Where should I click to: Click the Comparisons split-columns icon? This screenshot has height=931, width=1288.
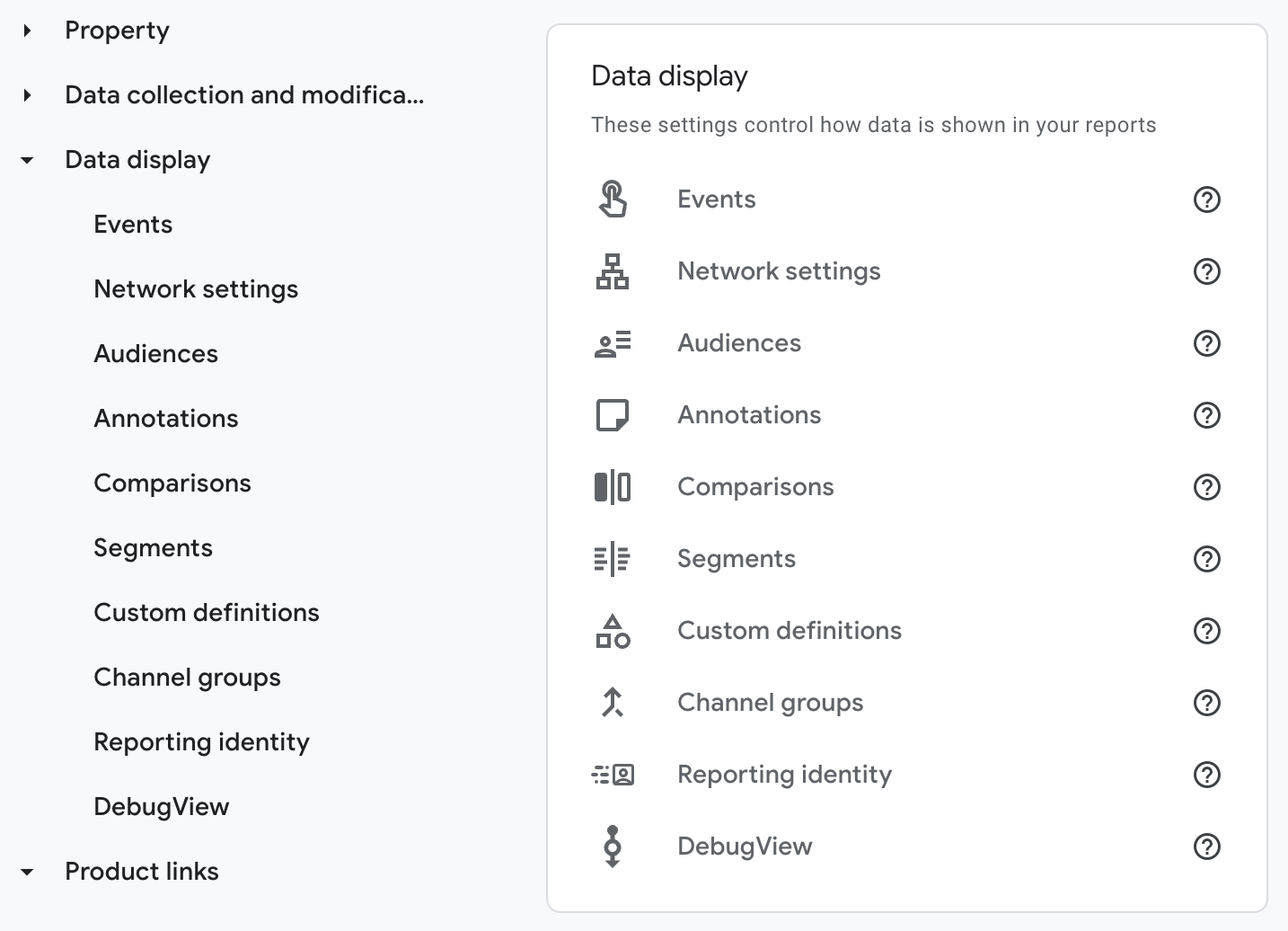(x=613, y=487)
